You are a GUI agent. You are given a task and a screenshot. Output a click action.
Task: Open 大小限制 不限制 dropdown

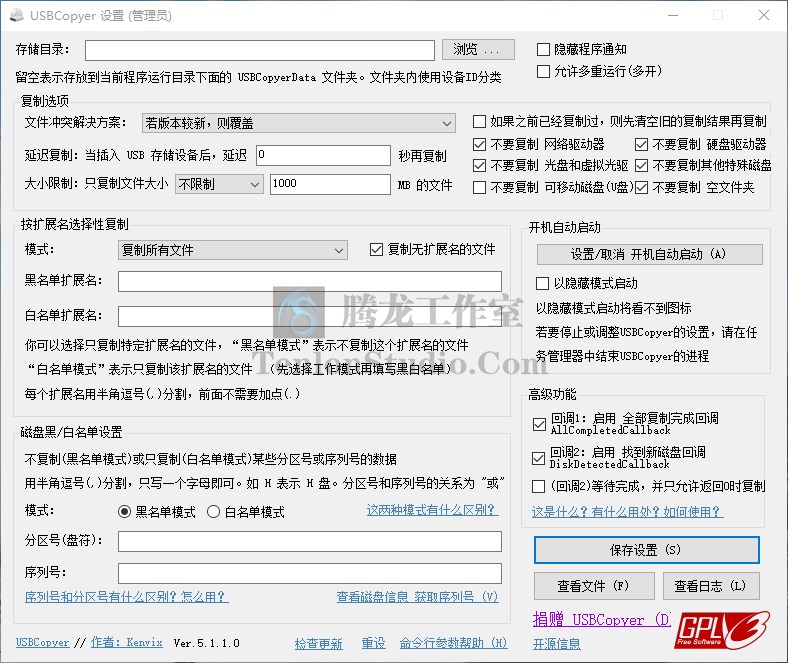point(219,184)
